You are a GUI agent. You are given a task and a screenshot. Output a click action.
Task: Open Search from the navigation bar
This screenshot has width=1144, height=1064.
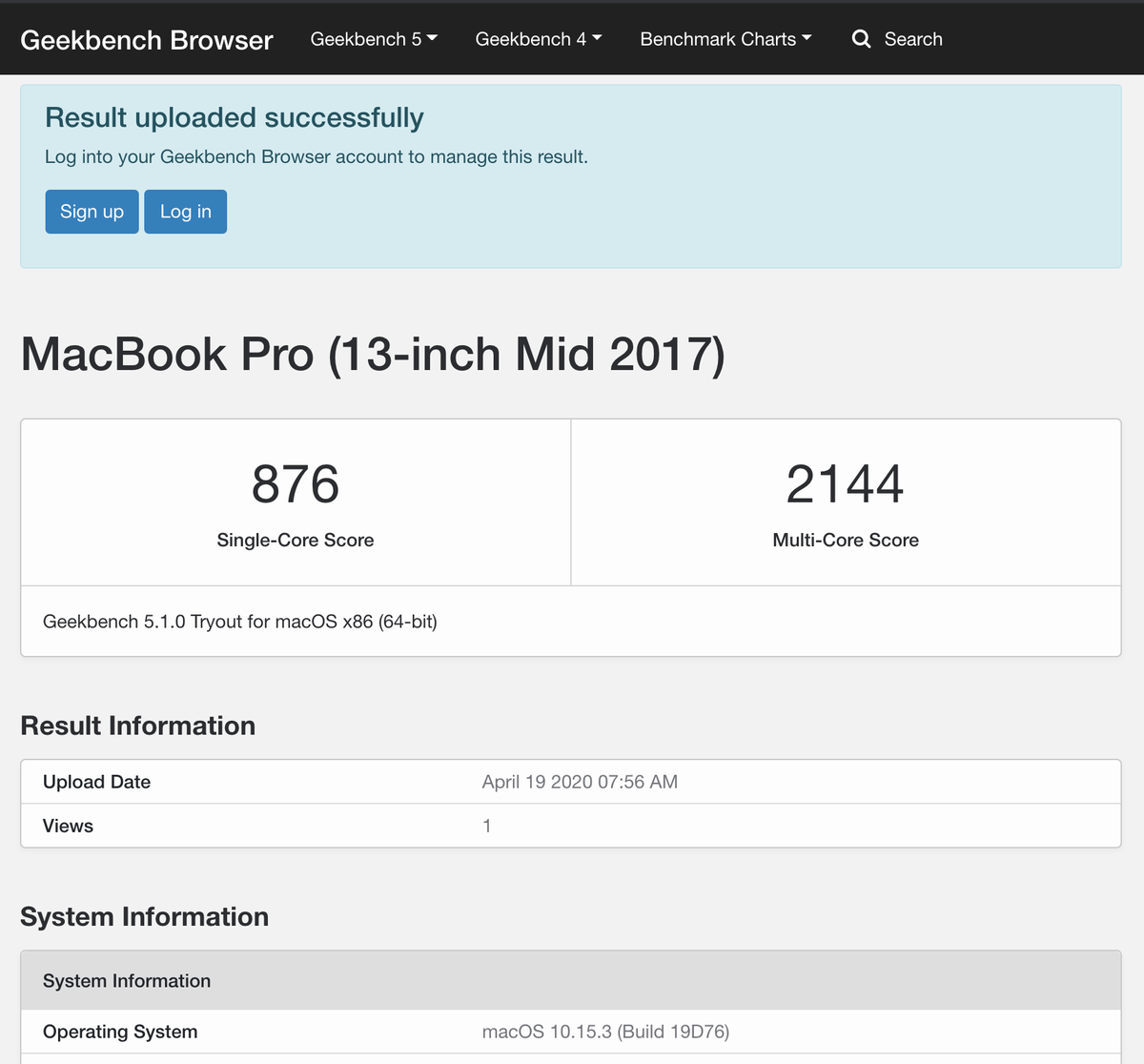pos(913,39)
